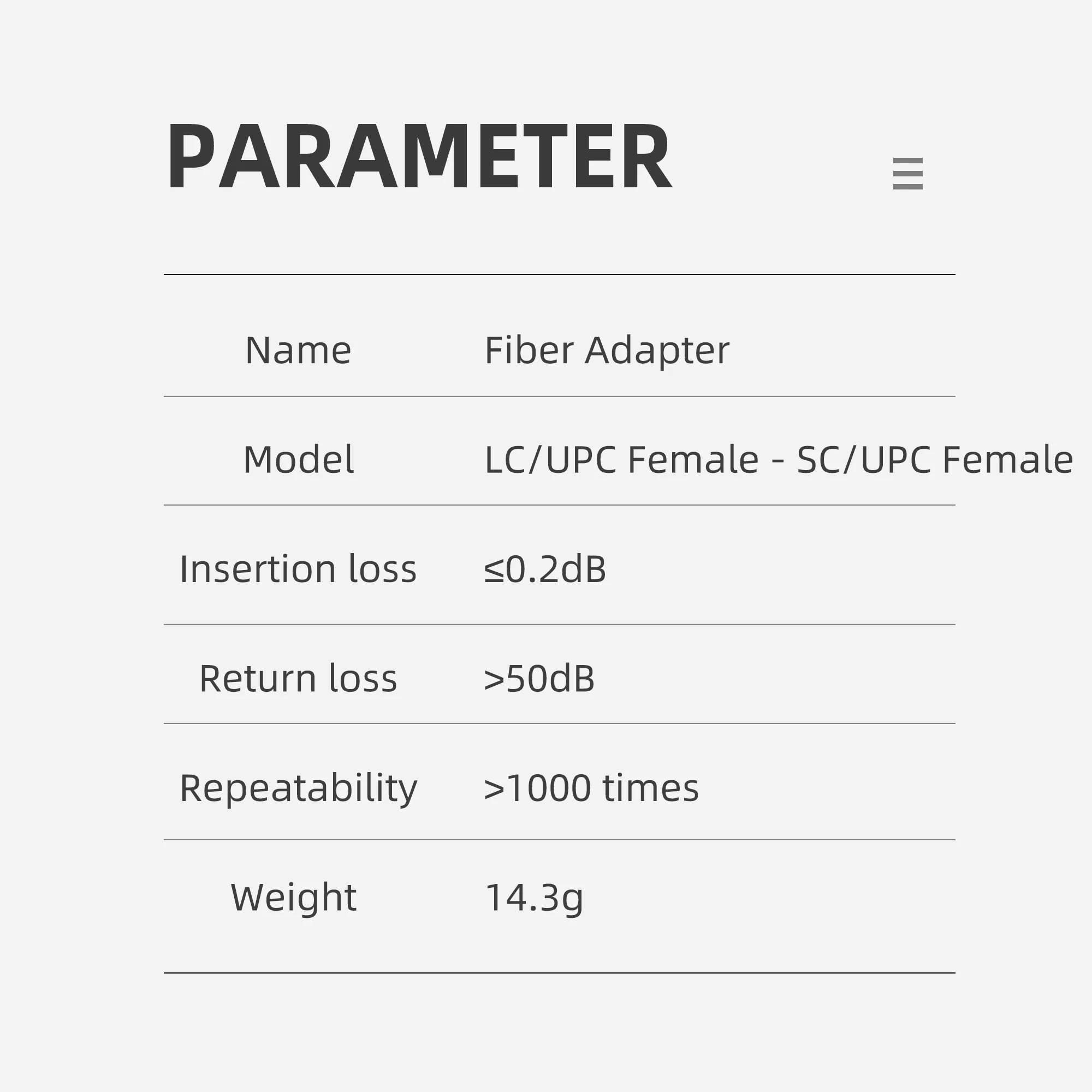Click the divider between Name and Model rows
Viewport: 1092px width, 1092px height.
point(559,396)
